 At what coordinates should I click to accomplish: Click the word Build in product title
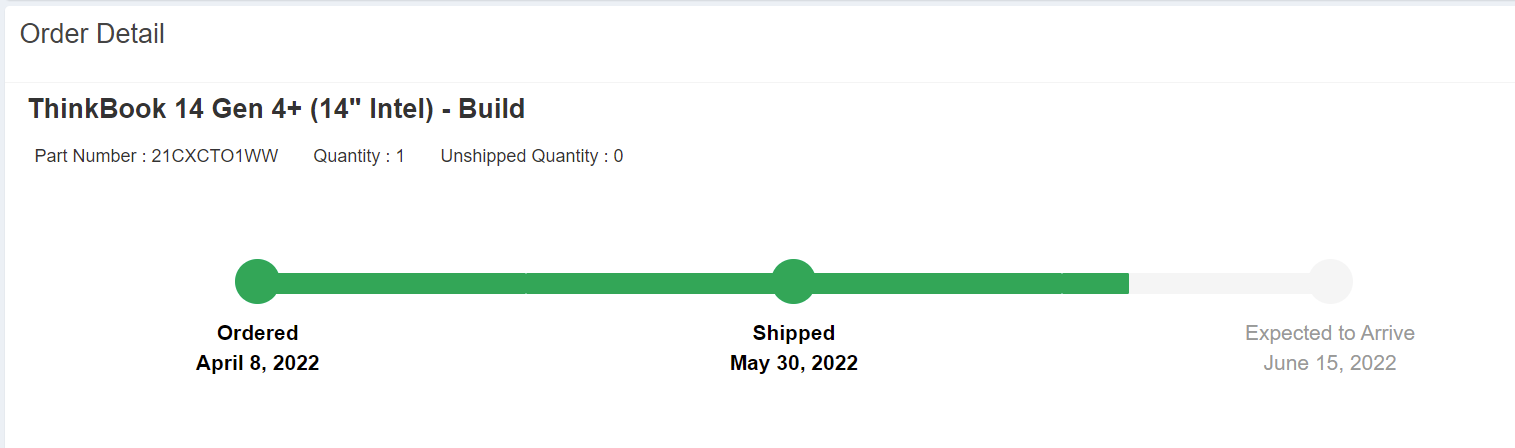click(x=492, y=109)
